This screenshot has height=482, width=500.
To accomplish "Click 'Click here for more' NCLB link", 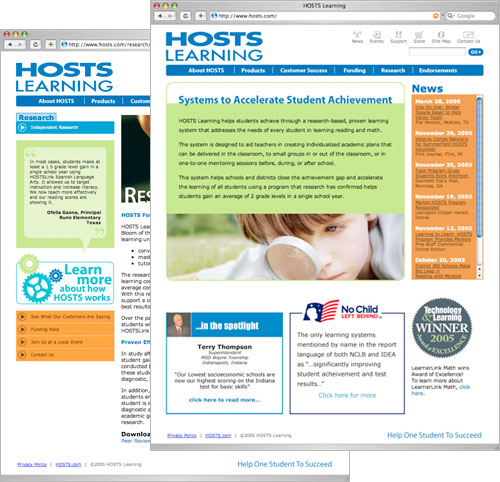I will [x=347, y=395].
